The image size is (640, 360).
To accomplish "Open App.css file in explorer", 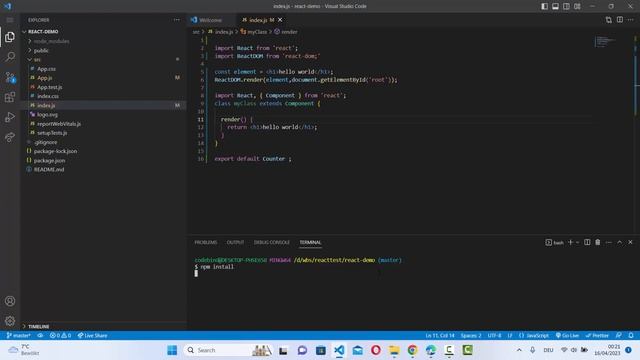I will [x=46, y=69].
